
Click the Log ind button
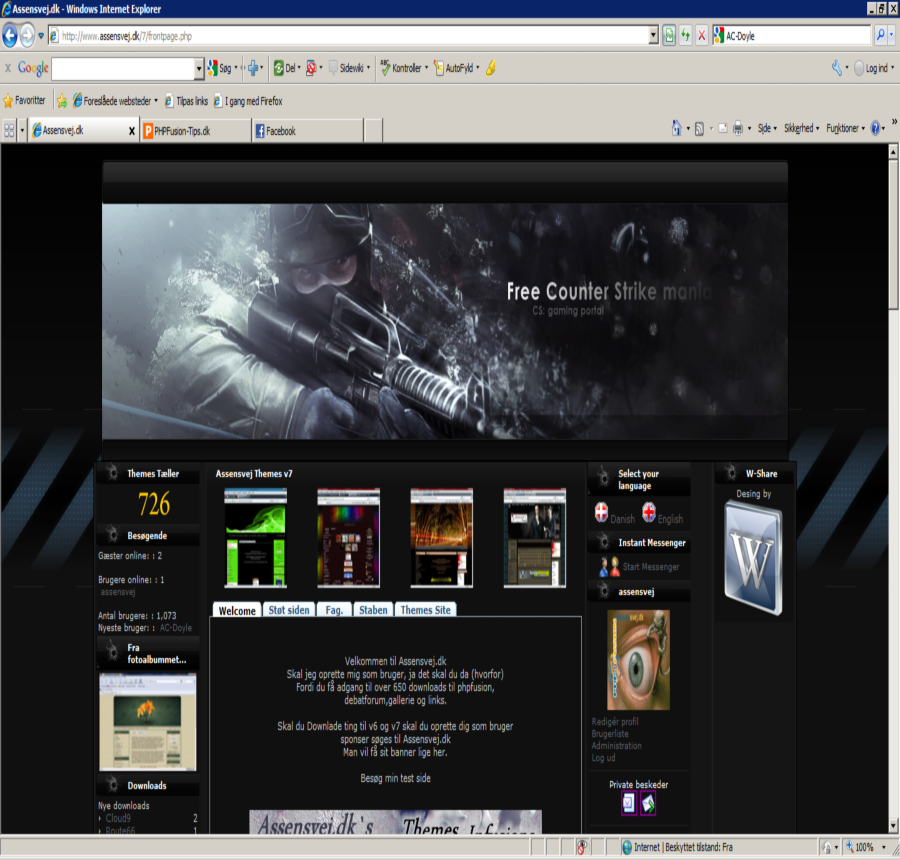(873, 68)
